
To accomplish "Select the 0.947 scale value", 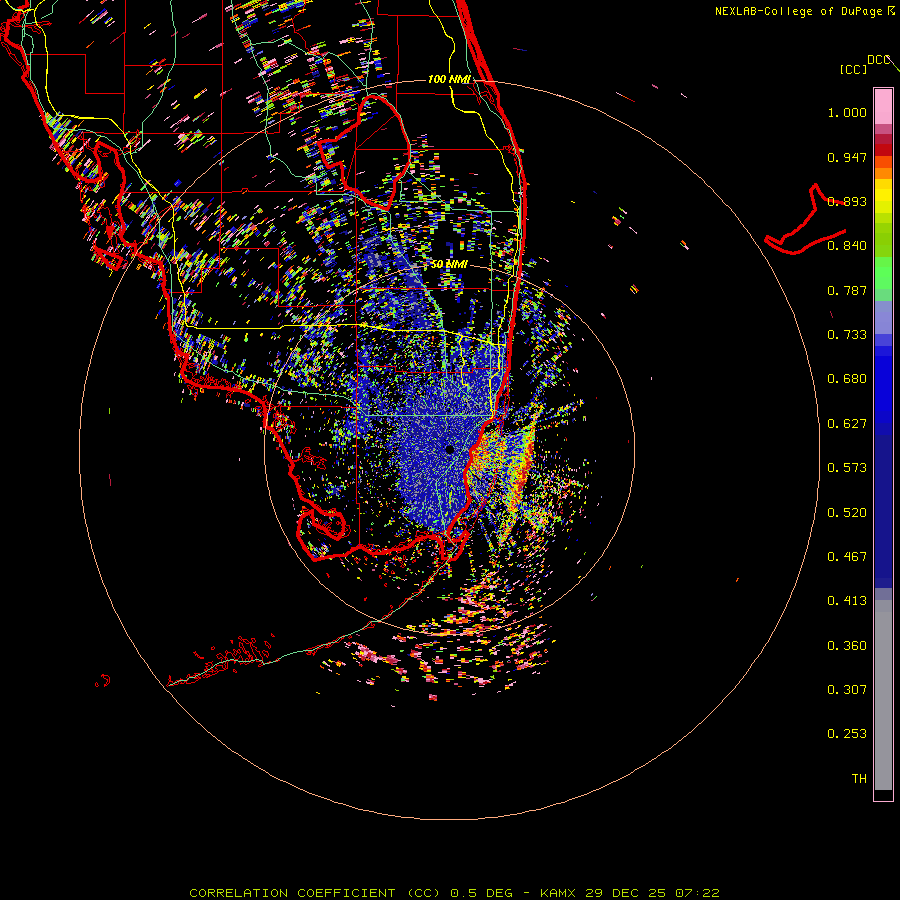I will (847, 157).
